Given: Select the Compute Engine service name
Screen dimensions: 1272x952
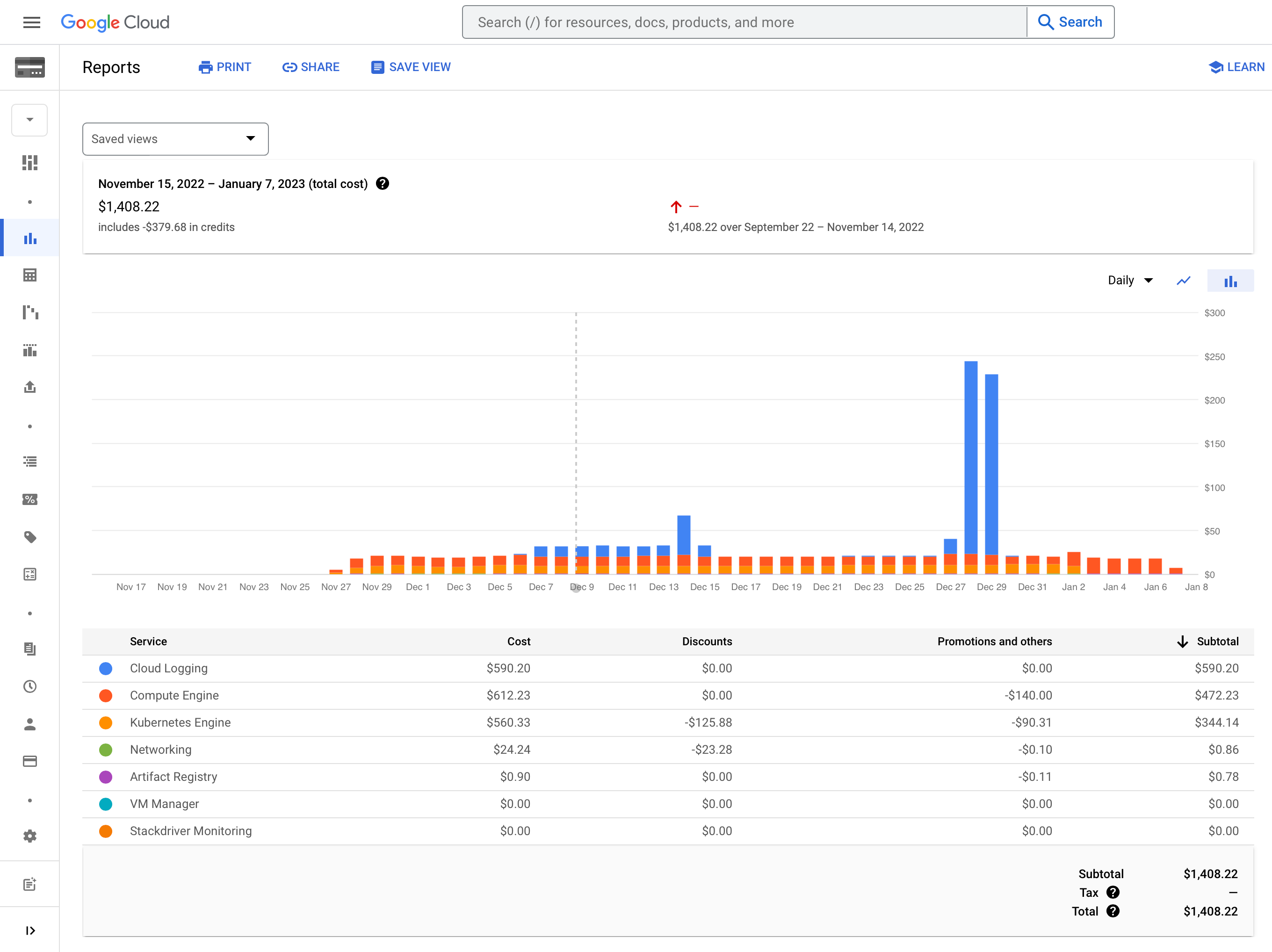Looking at the screenshot, I should [174, 696].
